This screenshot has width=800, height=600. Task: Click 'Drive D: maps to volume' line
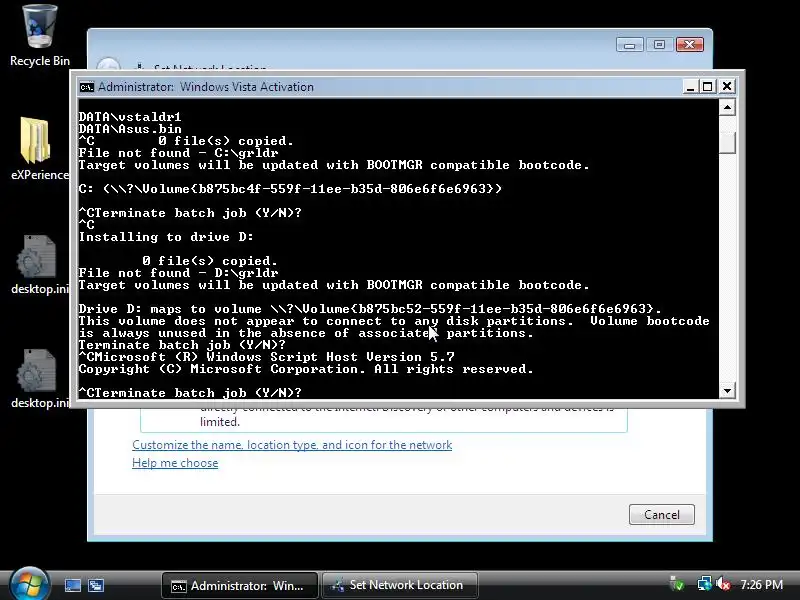[370, 309]
